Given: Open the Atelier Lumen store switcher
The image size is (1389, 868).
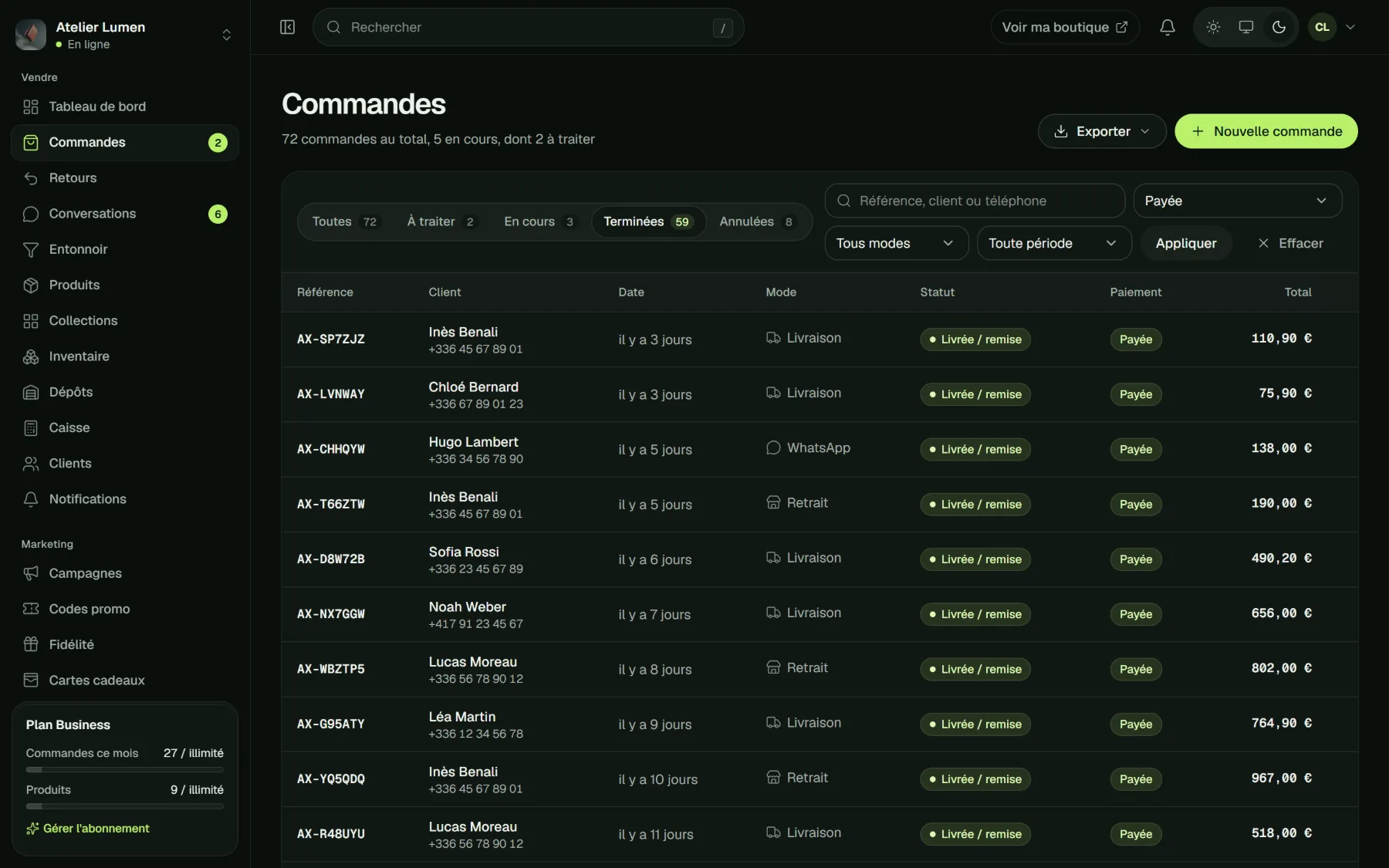Looking at the screenshot, I should (x=125, y=35).
